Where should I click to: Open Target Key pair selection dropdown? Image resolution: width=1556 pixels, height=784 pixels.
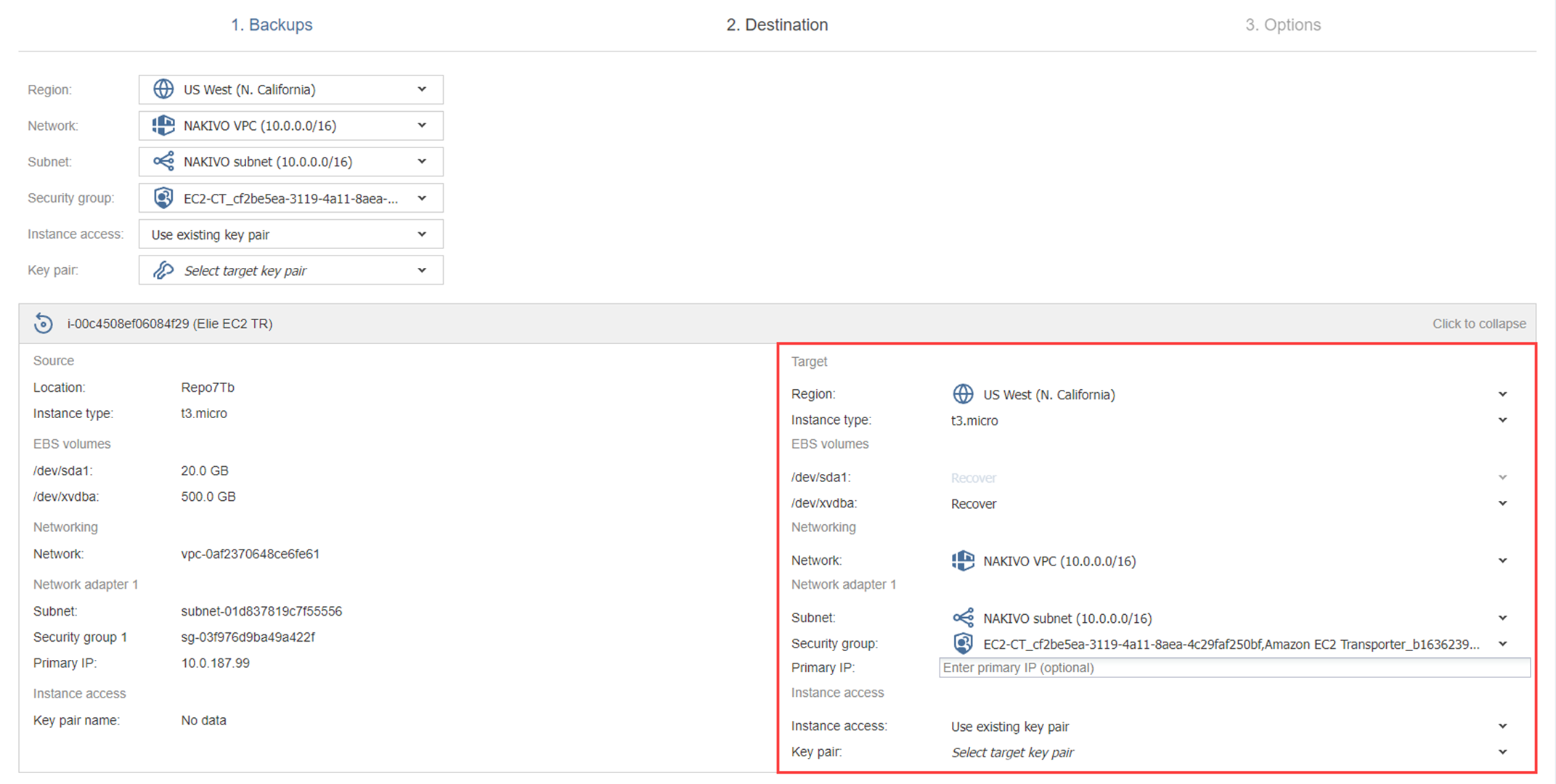coord(1502,752)
